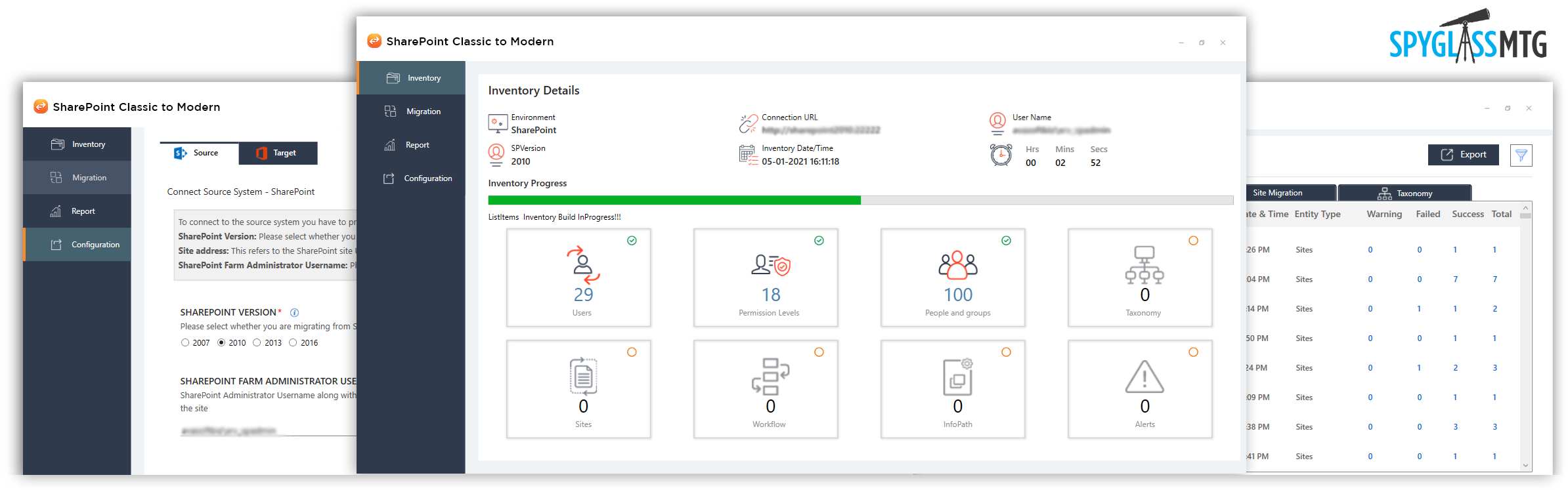Sort by the Warning column header

1384,214
